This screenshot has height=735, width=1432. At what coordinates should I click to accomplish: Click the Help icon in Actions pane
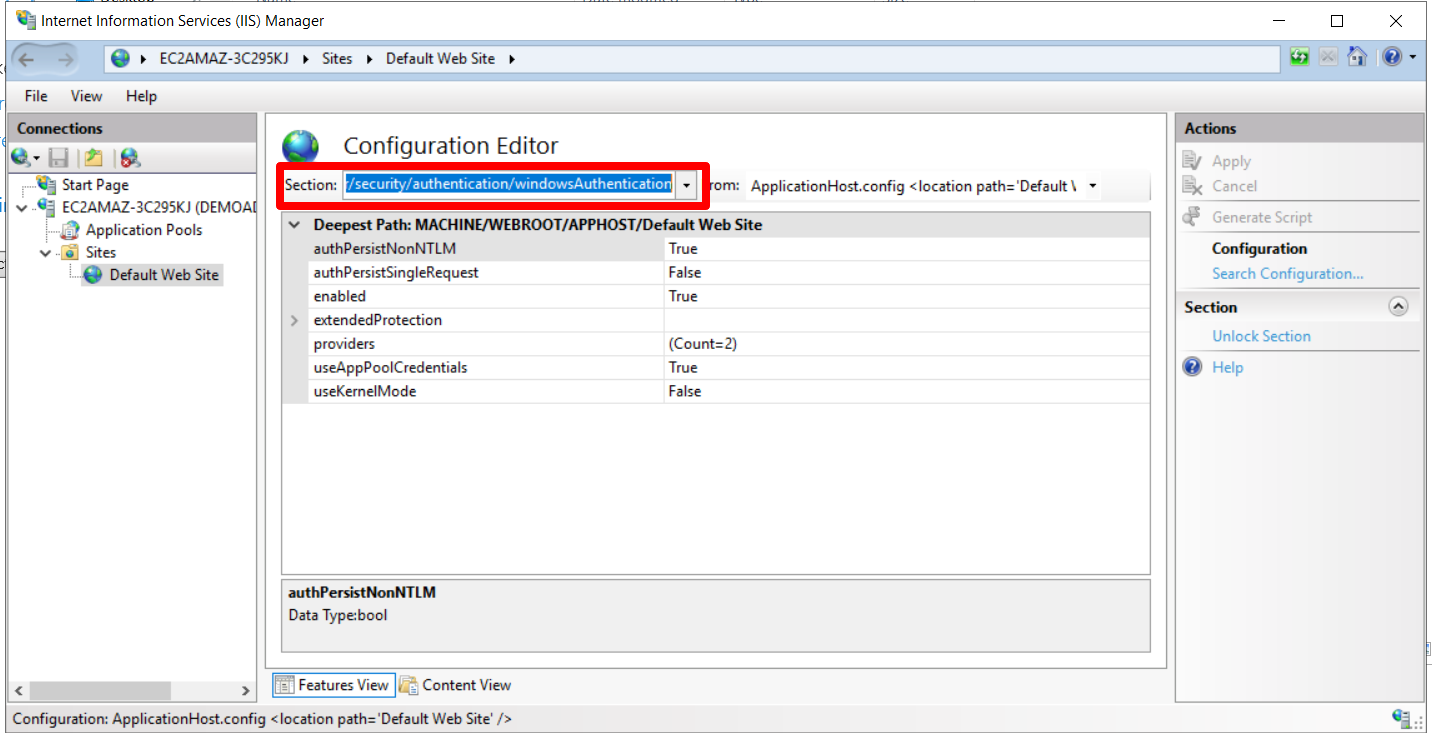click(x=1192, y=367)
